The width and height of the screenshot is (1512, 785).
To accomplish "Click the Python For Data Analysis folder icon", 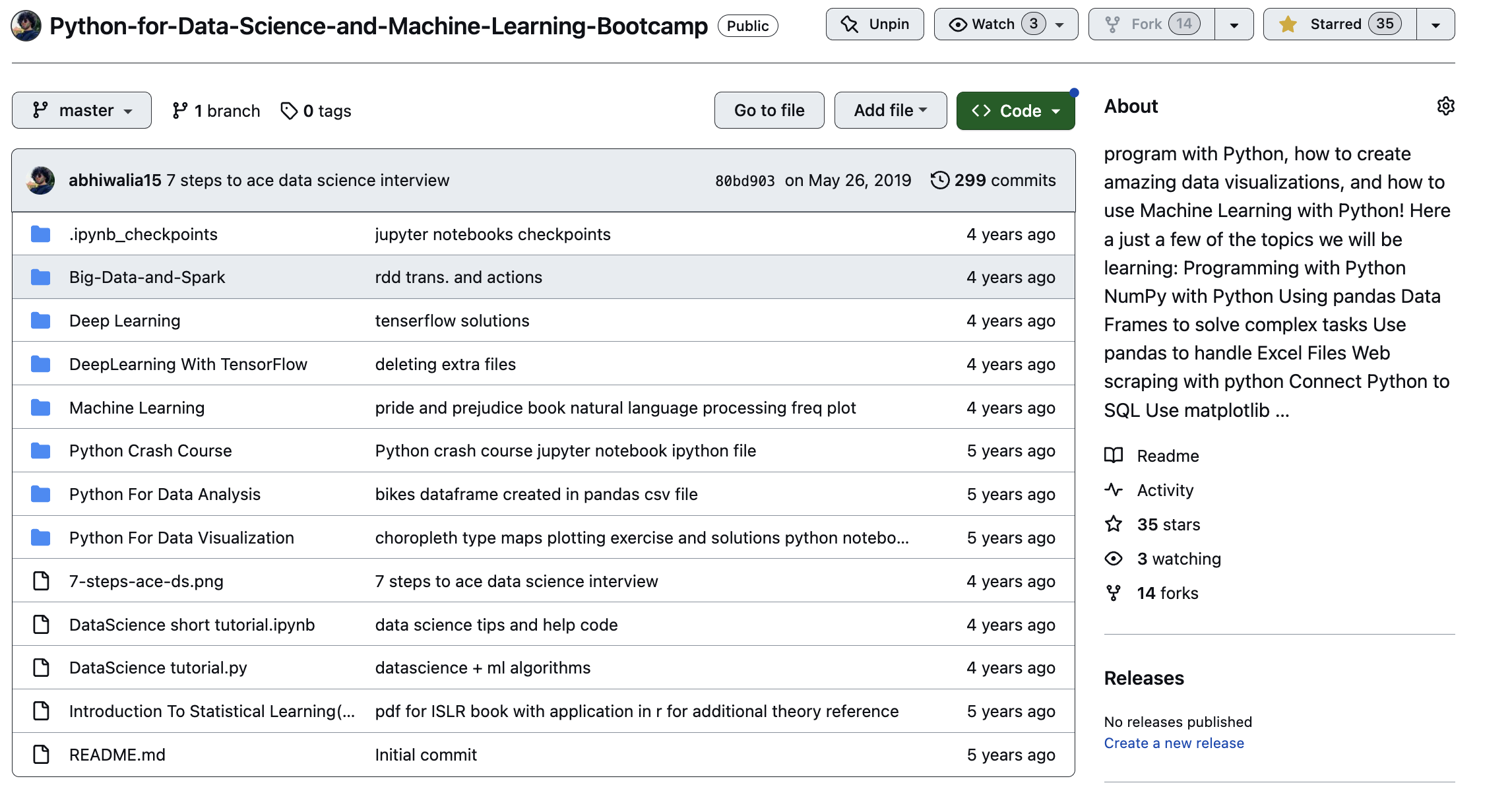I will coord(41,494).
